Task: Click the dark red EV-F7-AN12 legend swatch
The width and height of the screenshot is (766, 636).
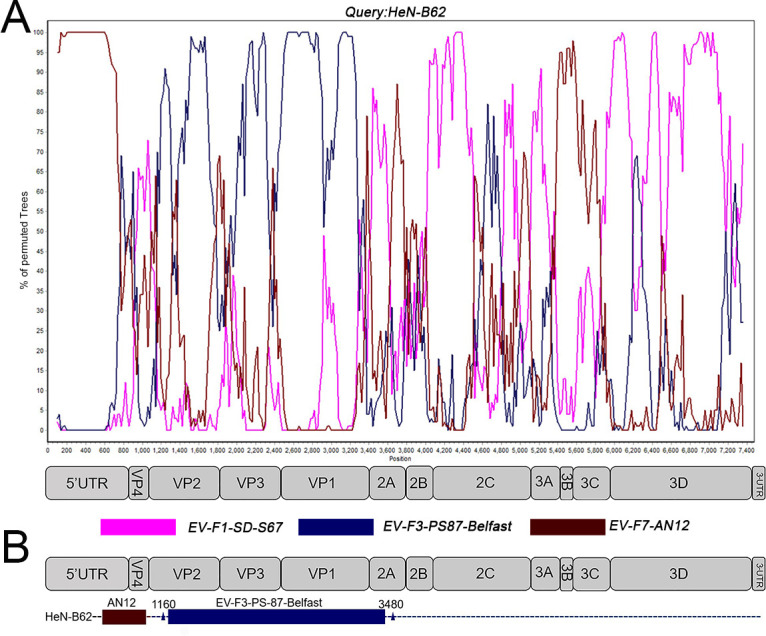Action: [568, 527]
